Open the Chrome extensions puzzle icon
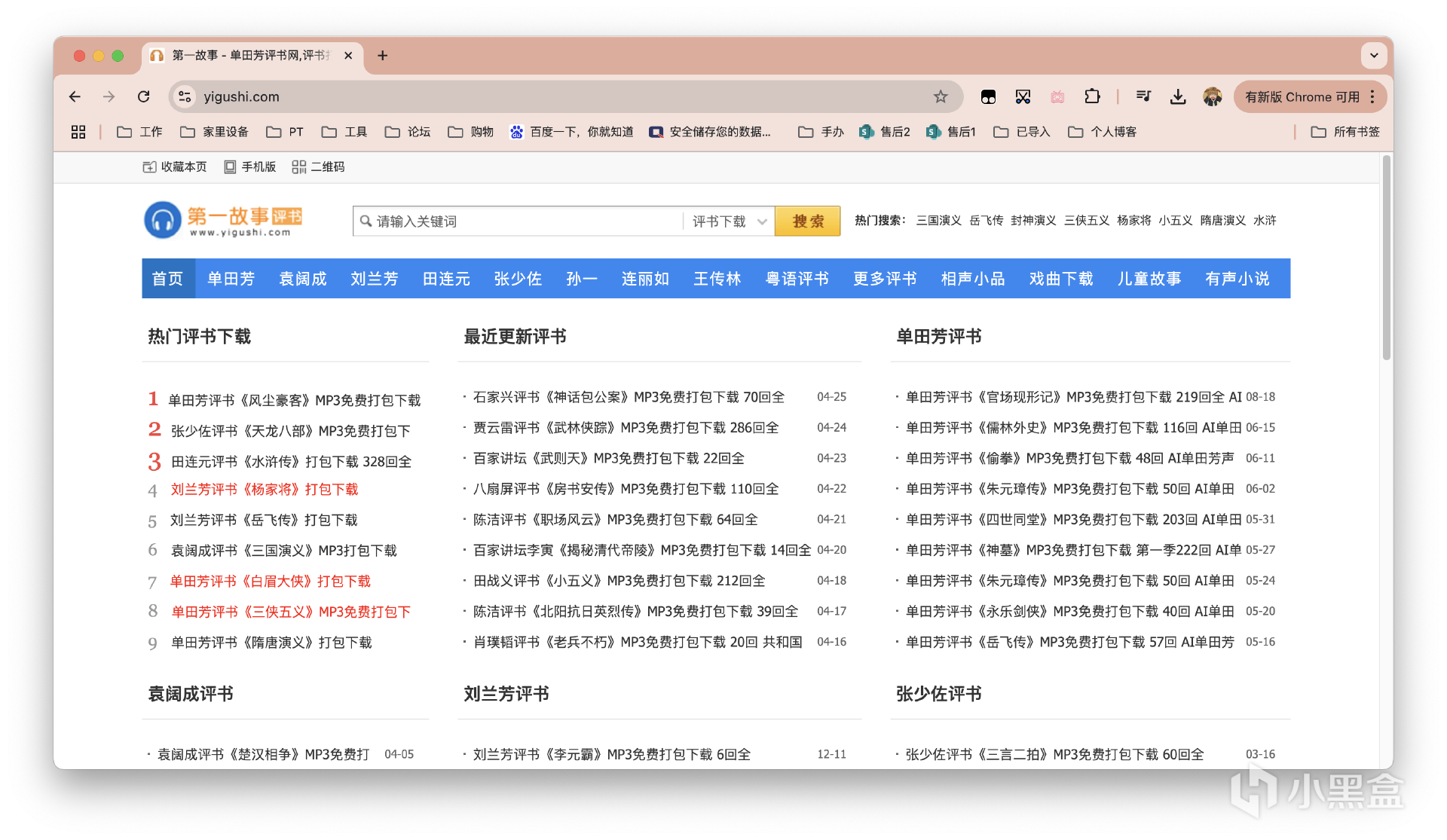The image size is (1447, 840). tap(1092, 96)
